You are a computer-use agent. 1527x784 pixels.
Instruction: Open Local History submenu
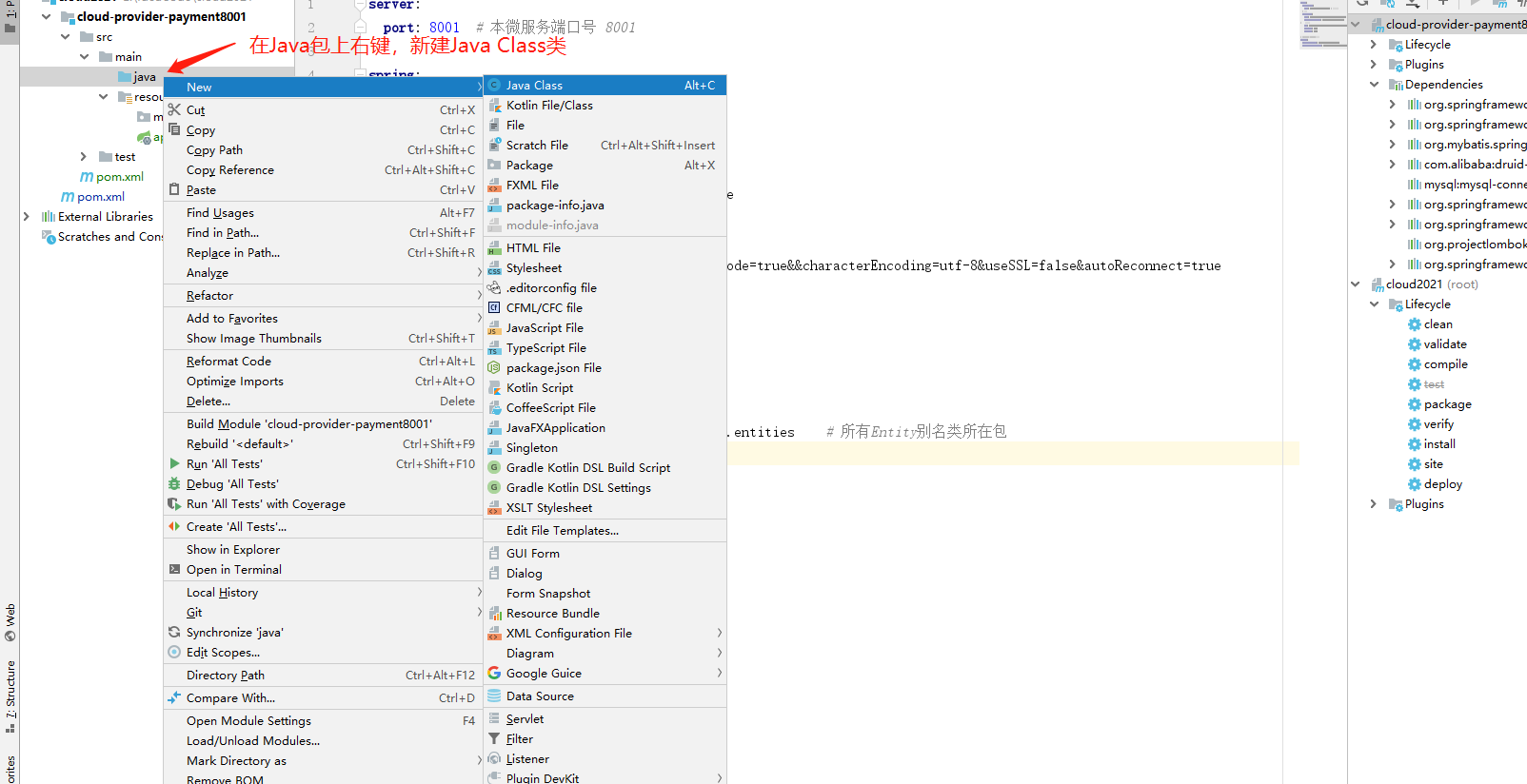pyautogui.click(x=324, y=593)
